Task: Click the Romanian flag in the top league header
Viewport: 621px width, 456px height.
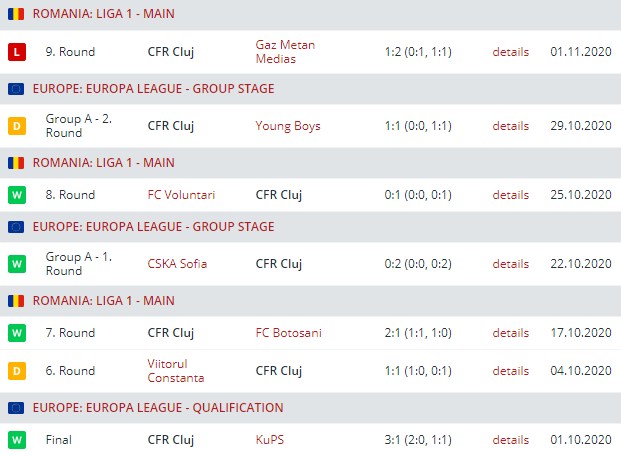Action: pos(16,13)
